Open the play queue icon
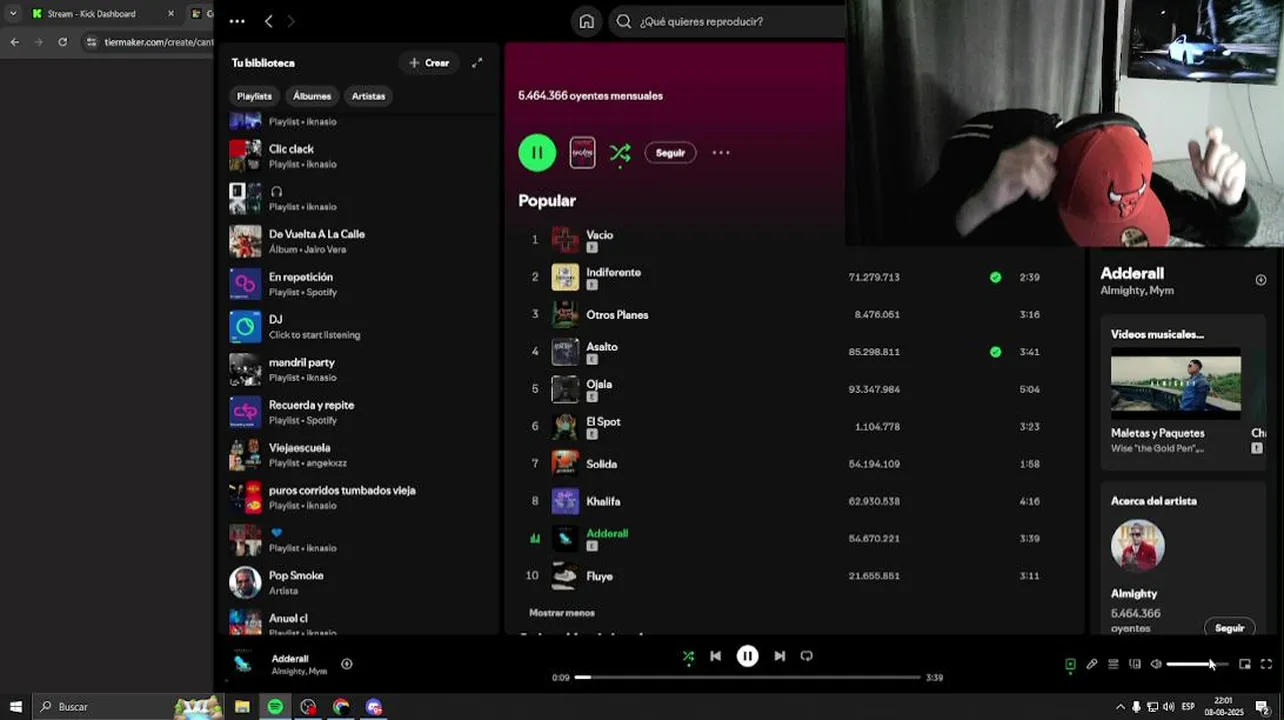 tap(1113, 664)
